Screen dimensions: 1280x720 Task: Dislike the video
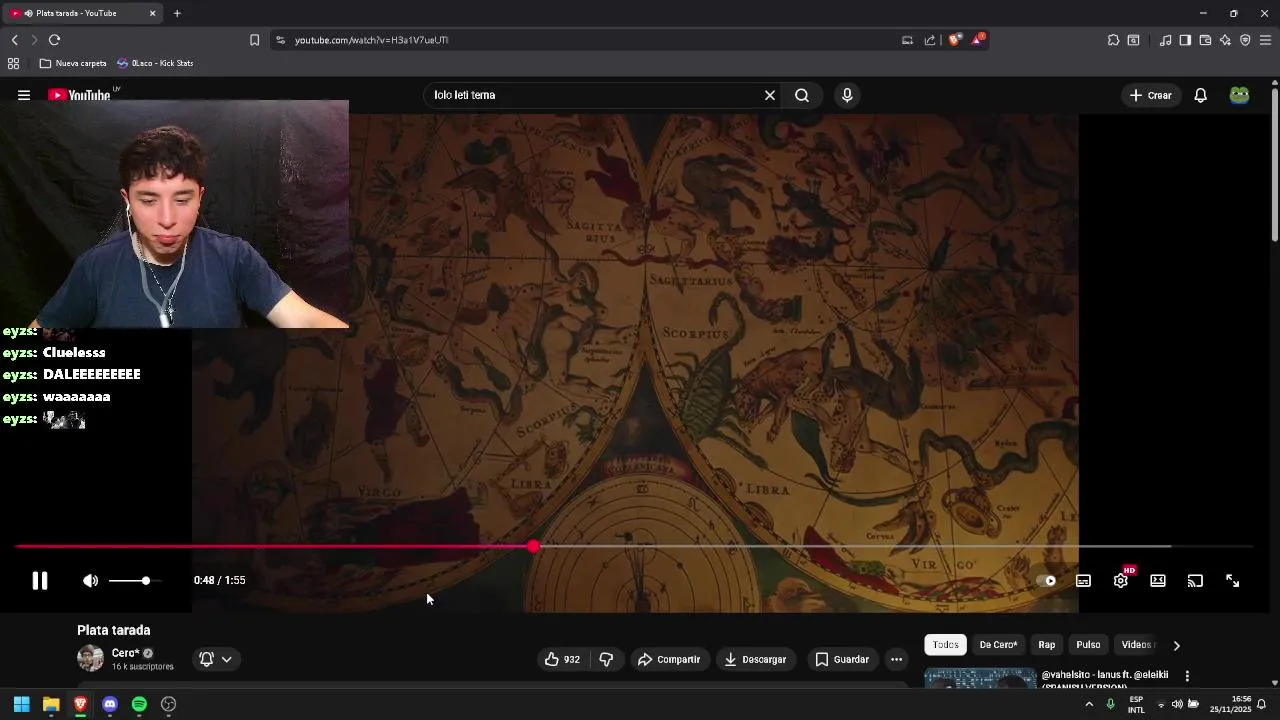click(x=606, y=659)
